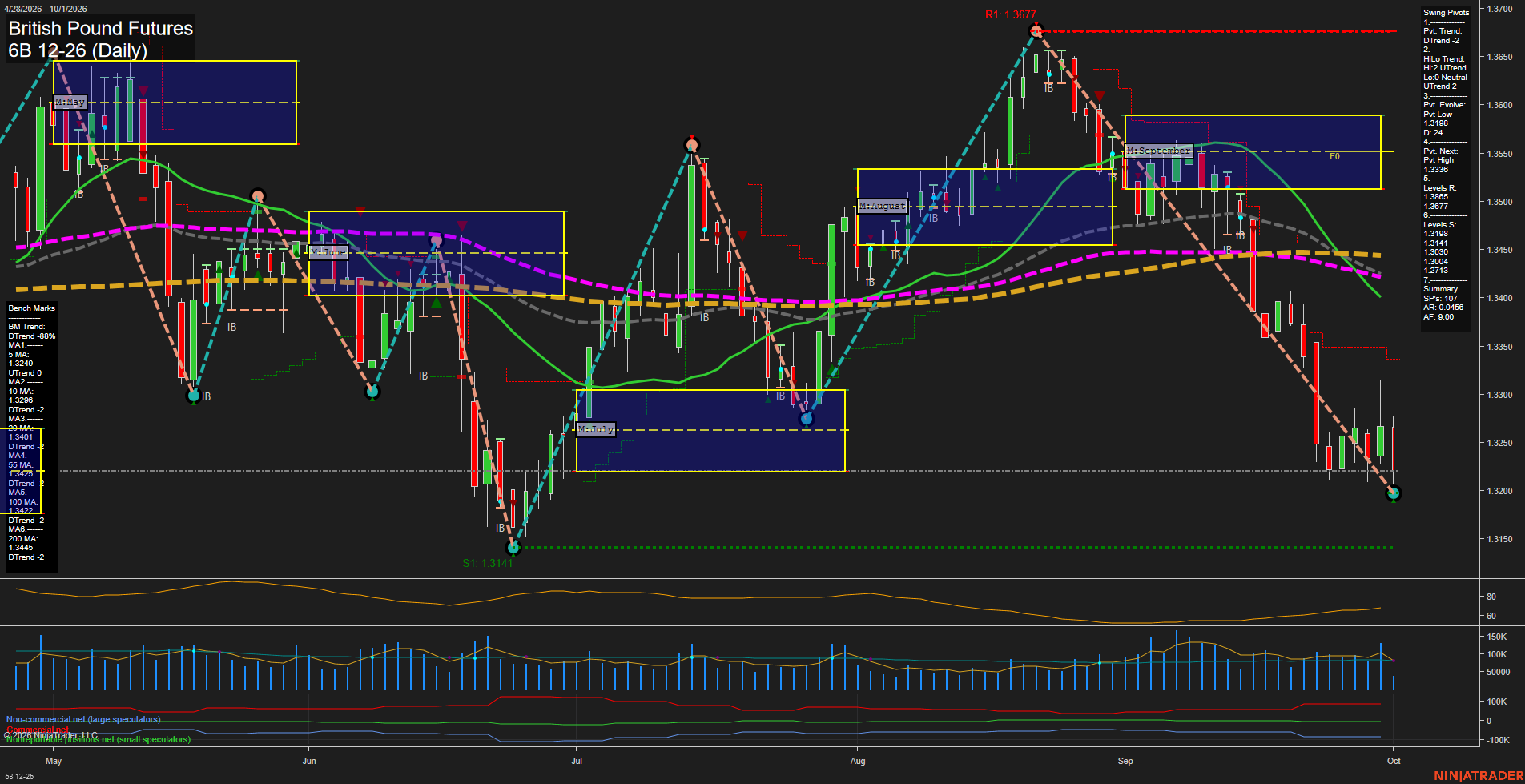Image resolution: width=1525 pixels, height=784 pixels.
Task: Click the Jul label on time axis
Action: pos(577,761)
